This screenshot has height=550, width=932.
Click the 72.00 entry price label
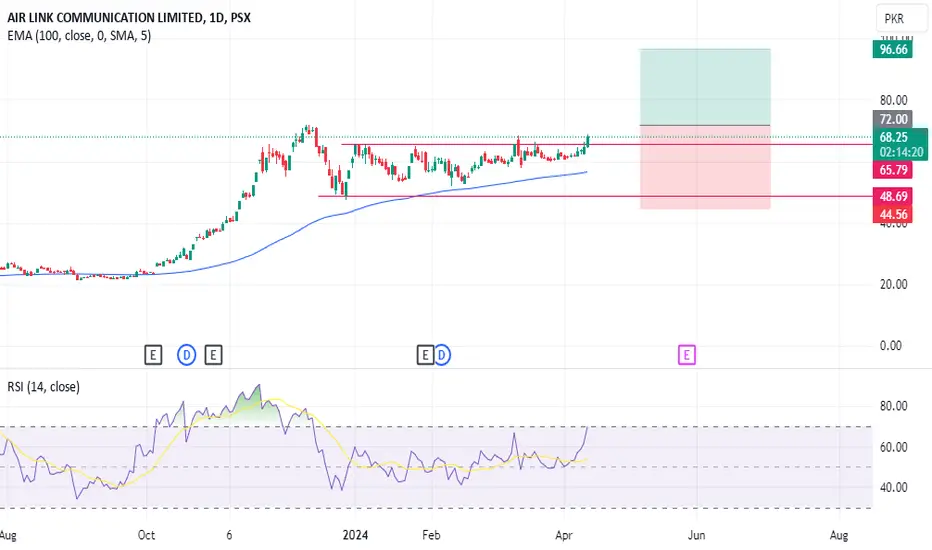click(x=893, y=119)
